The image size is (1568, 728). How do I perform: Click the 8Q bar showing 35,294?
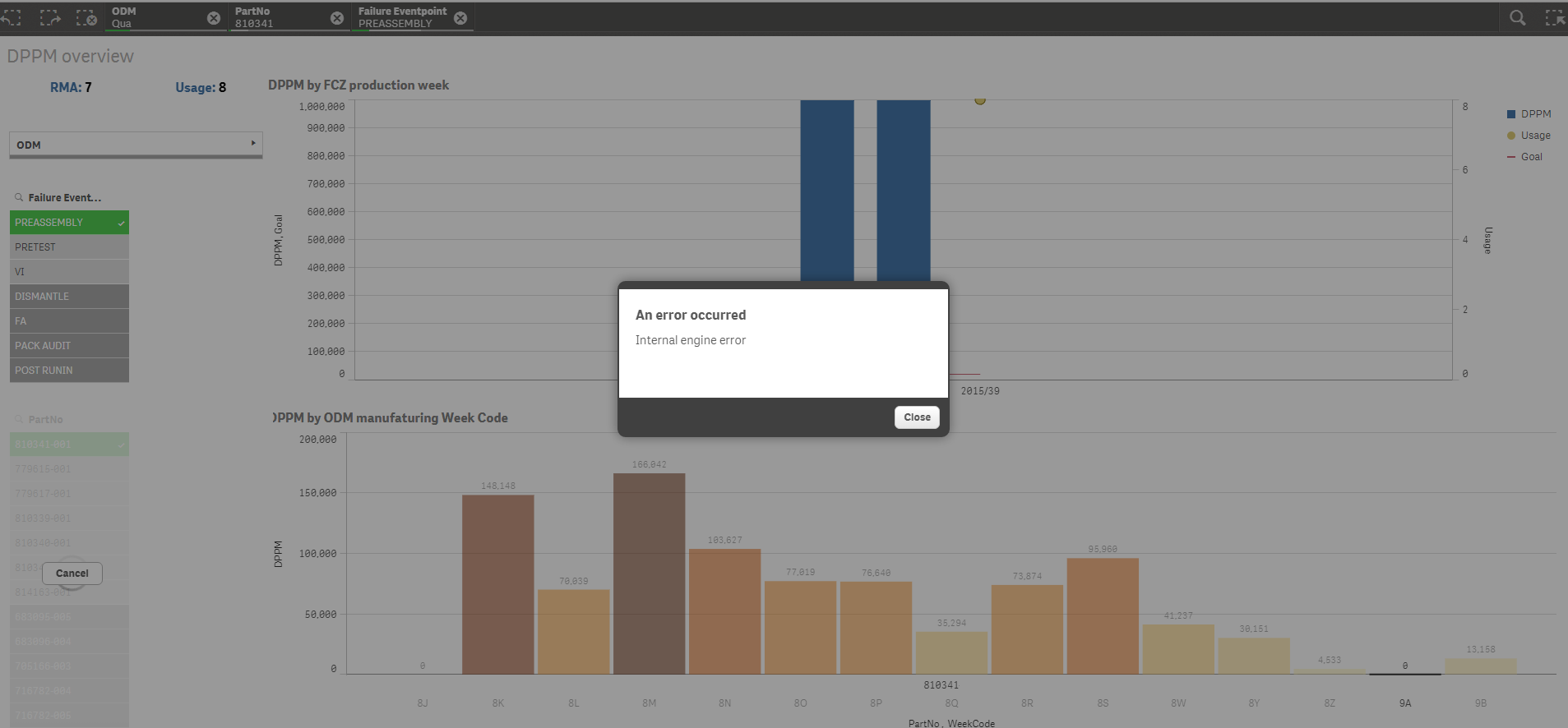pyautogui.click(x=952, y=653)
